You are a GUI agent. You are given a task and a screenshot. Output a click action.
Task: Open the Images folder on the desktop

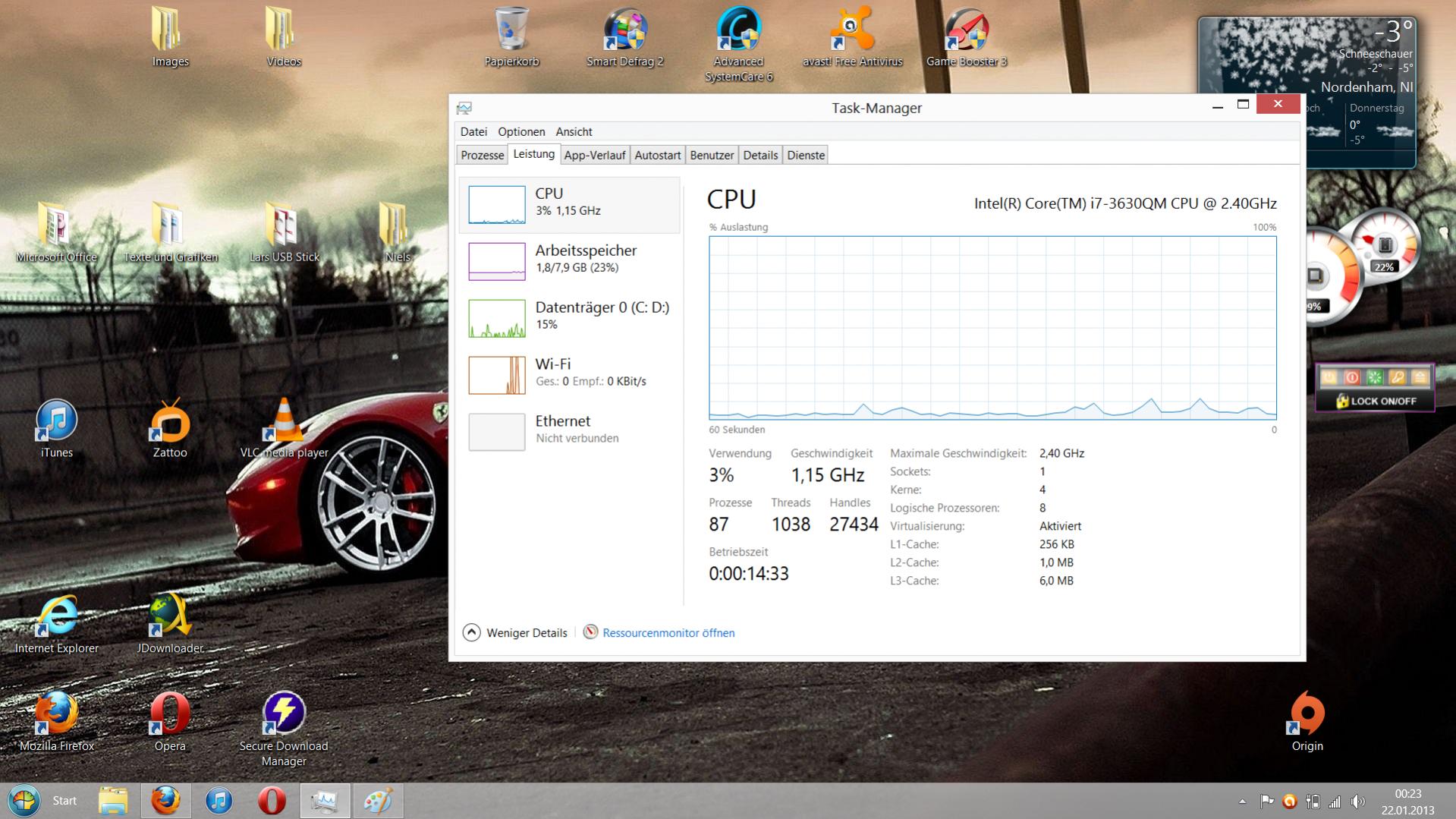coord(170,36)
